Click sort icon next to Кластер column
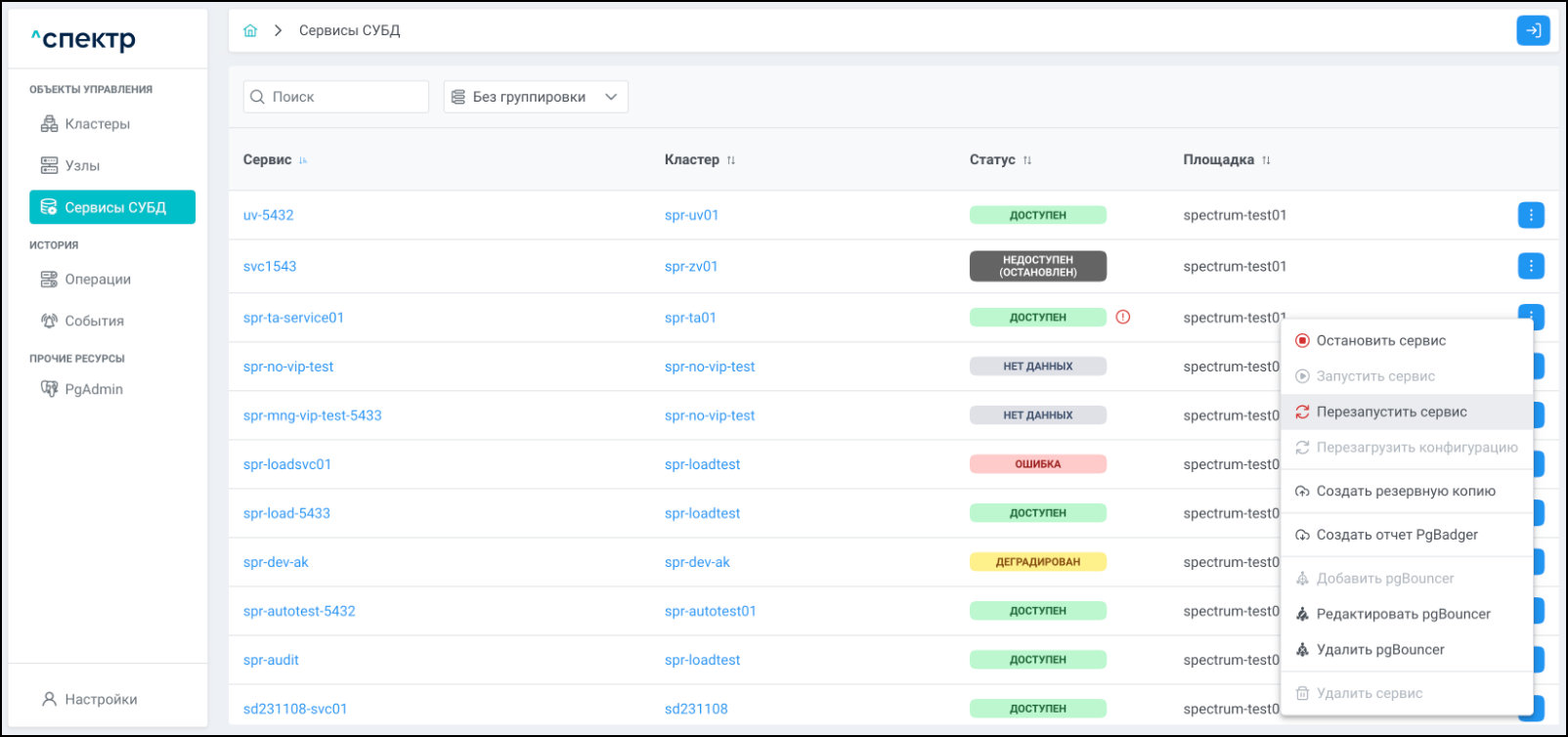This screenshot has height=737, width=1568. [x=731, y=160]
